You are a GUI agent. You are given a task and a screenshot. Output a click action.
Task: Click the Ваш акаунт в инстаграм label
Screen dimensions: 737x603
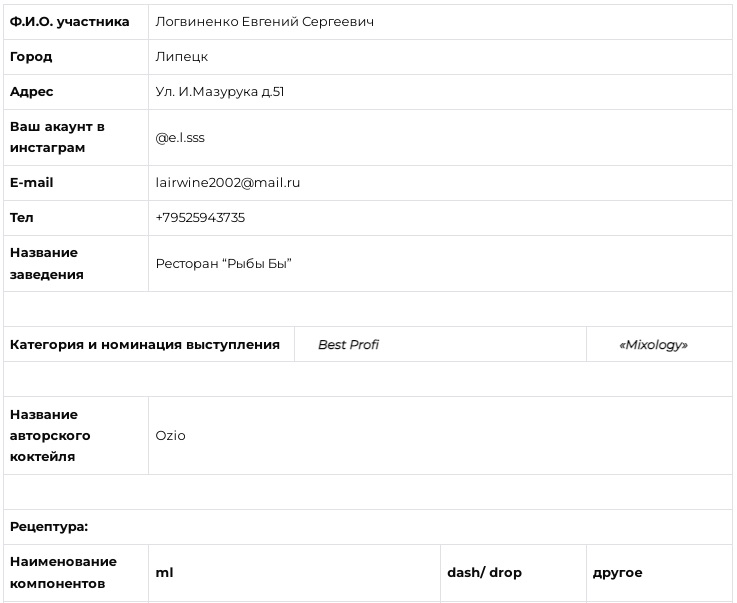coord(57,137)
